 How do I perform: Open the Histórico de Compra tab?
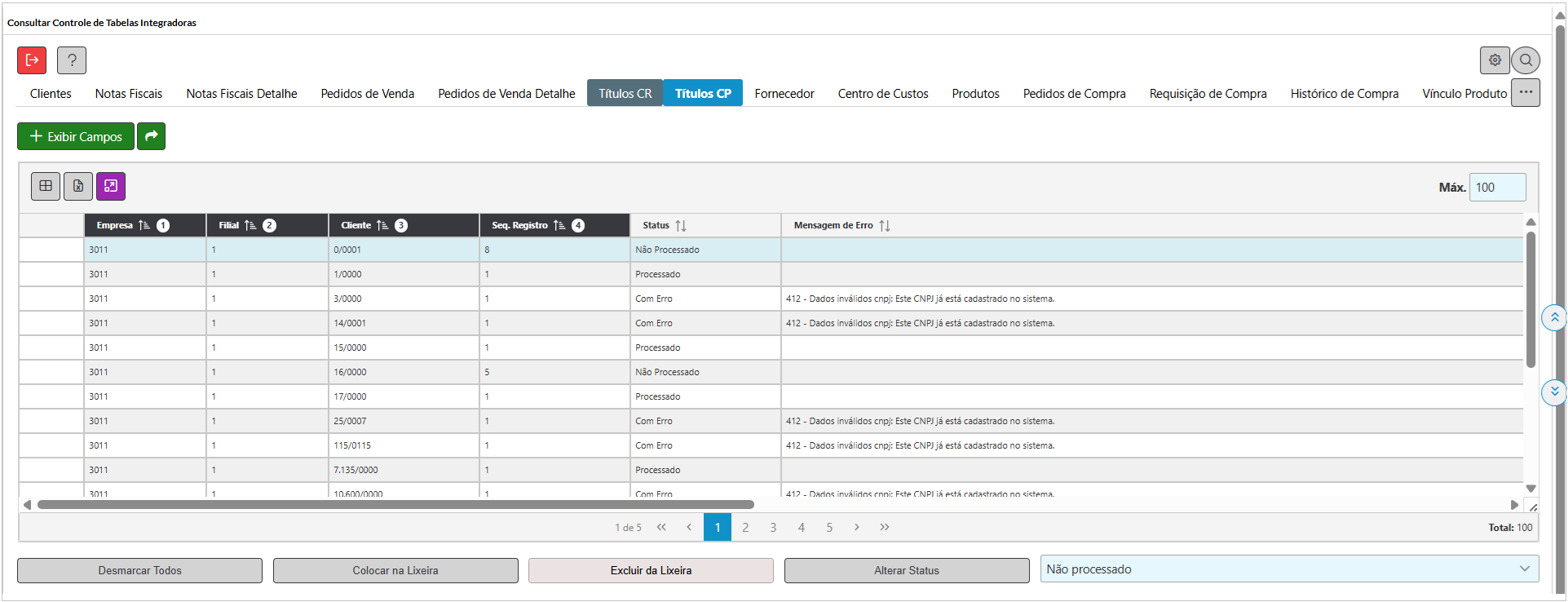tap(1345, 94)
